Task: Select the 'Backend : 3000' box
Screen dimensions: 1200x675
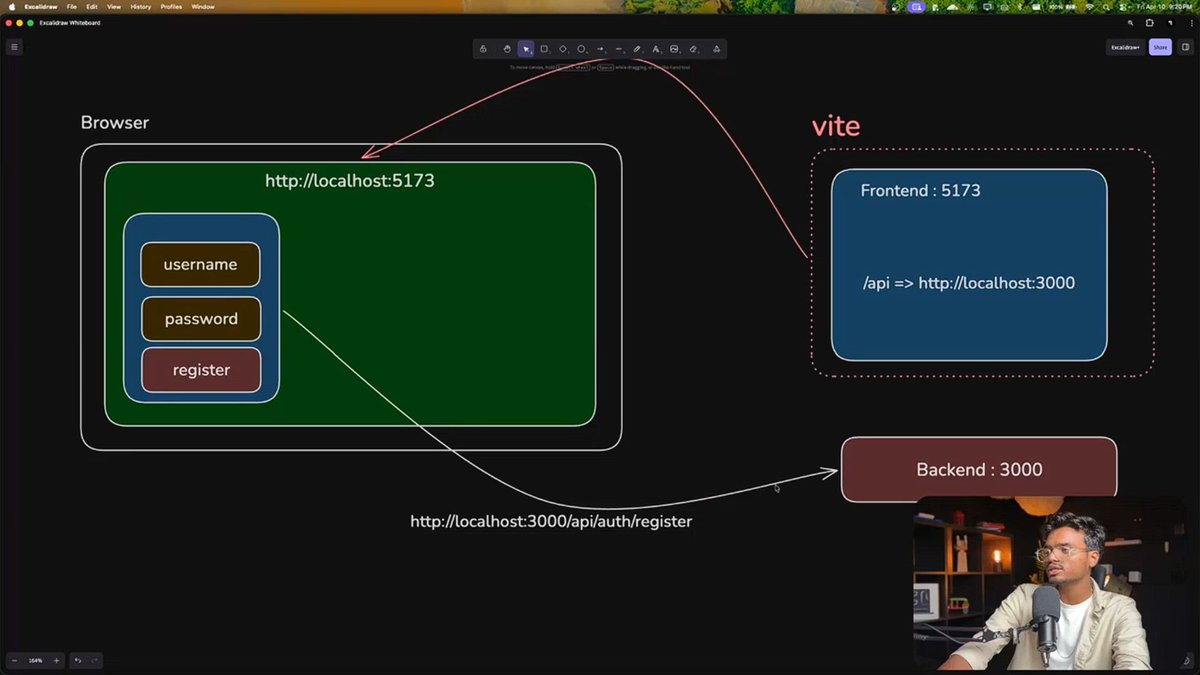Action: tap(979, 469)
